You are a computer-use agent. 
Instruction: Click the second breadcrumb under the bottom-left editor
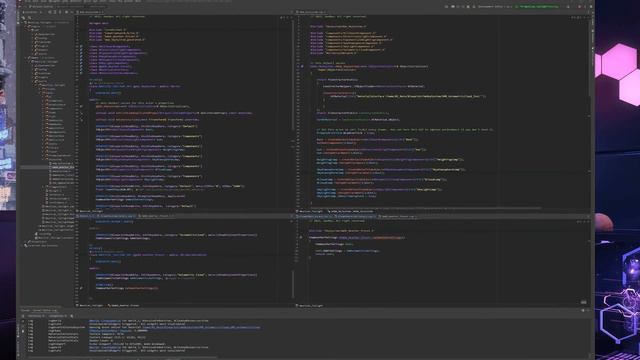[124, 305]
